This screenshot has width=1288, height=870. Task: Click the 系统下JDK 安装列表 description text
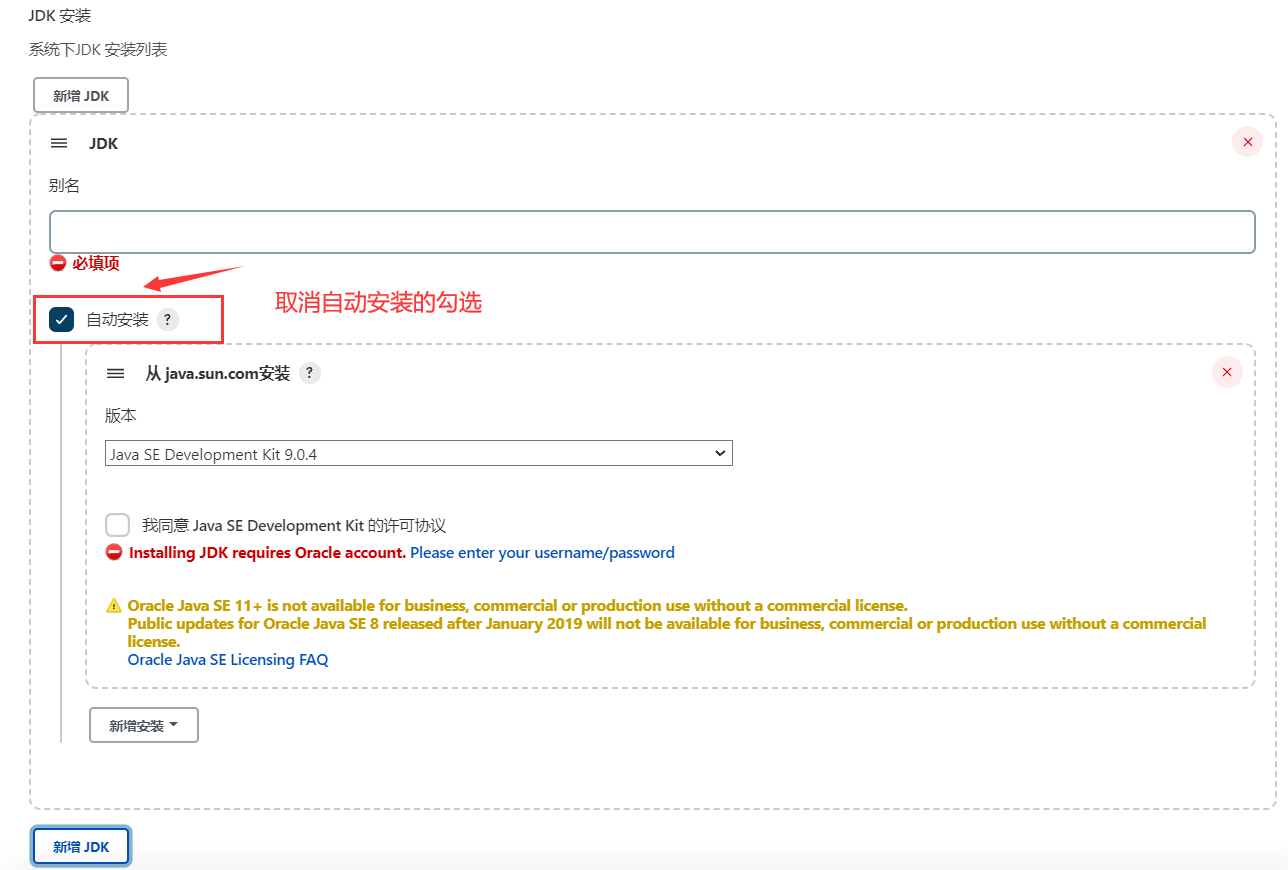point(98,49)
